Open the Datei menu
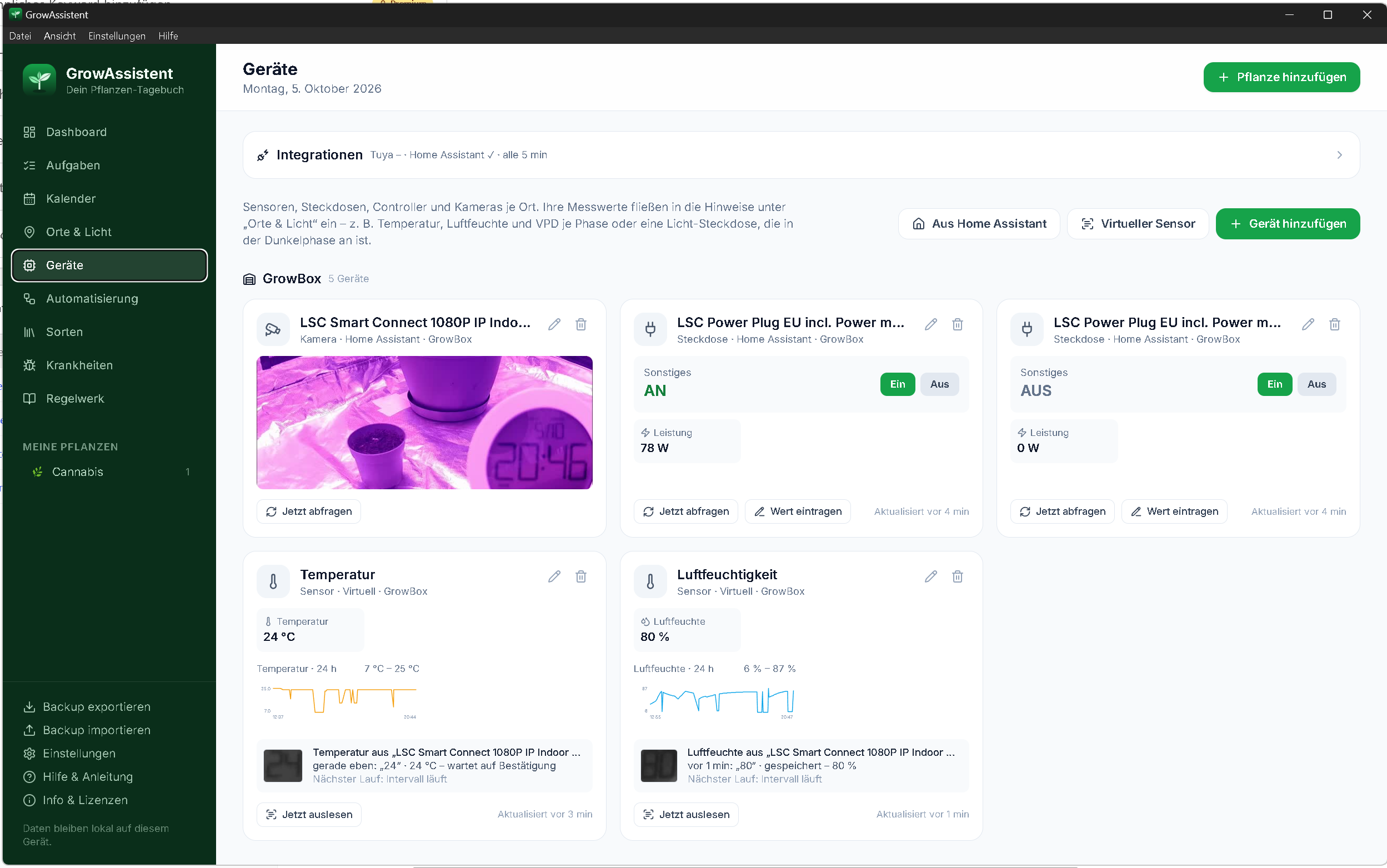Viewport: 1387px width, 868px height. coord(20,36)
